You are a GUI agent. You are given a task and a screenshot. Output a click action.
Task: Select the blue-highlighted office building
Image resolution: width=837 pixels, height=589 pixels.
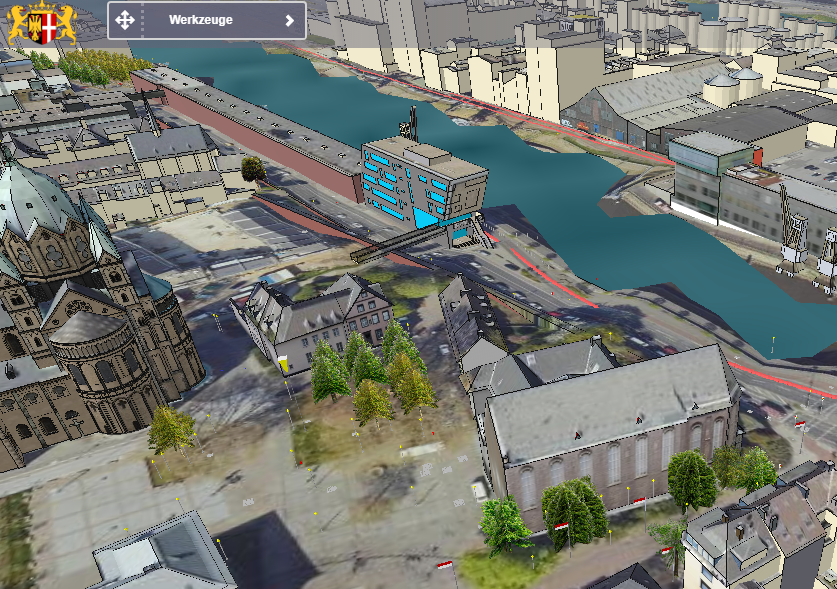point(405,185)
